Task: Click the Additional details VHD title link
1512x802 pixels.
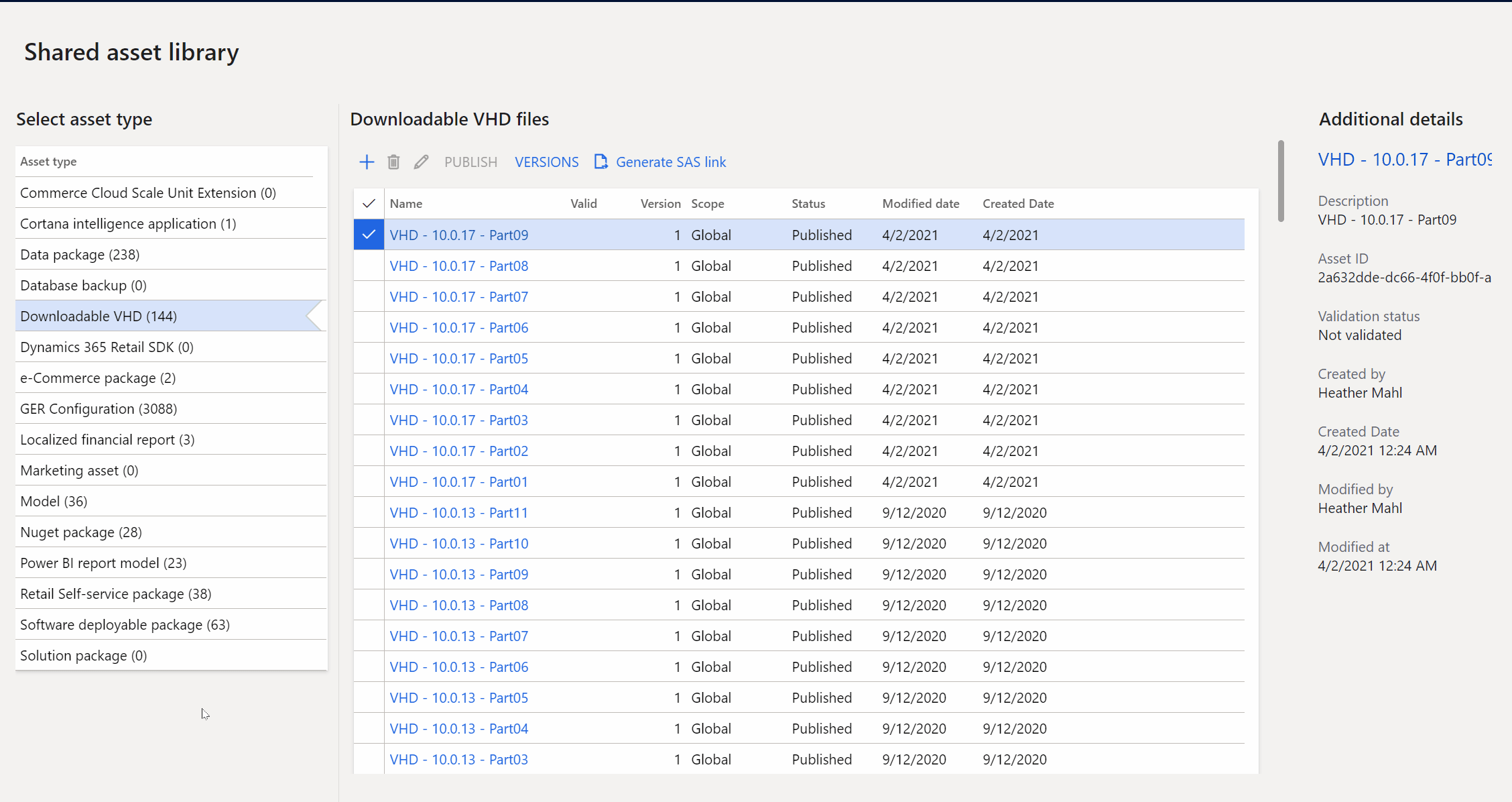Action: pos(1404,159)
